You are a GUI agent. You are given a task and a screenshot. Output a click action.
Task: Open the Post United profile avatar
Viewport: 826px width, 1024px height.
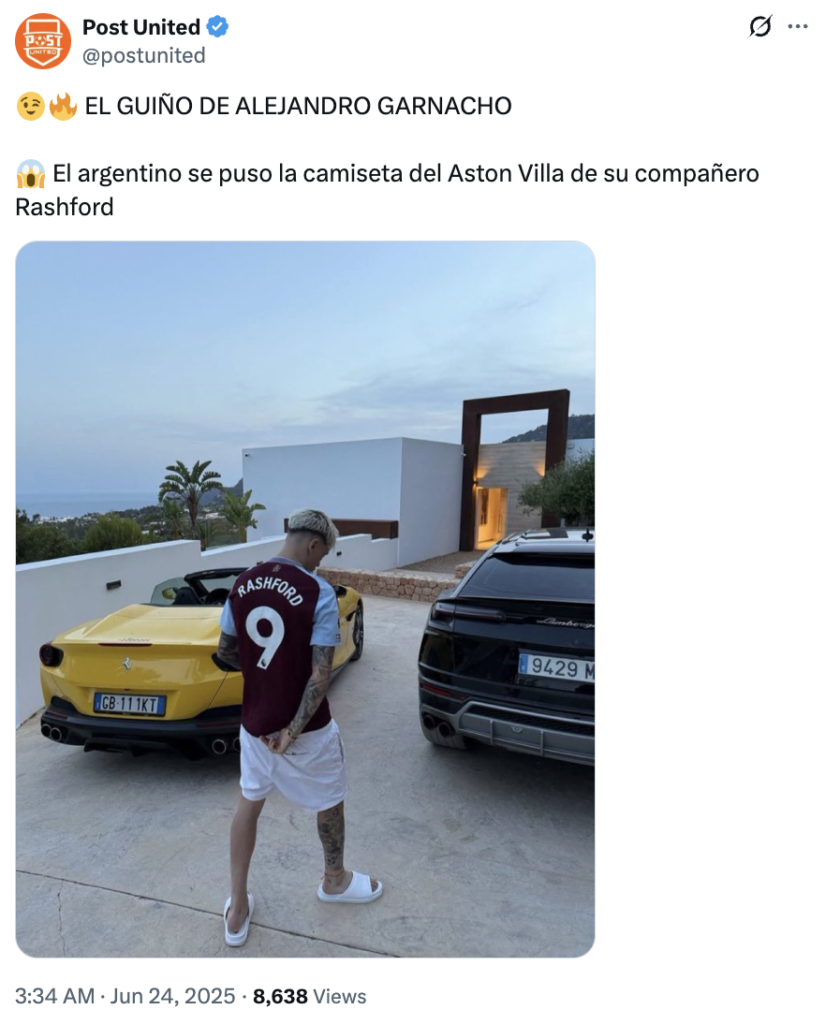tap(43, 41)
